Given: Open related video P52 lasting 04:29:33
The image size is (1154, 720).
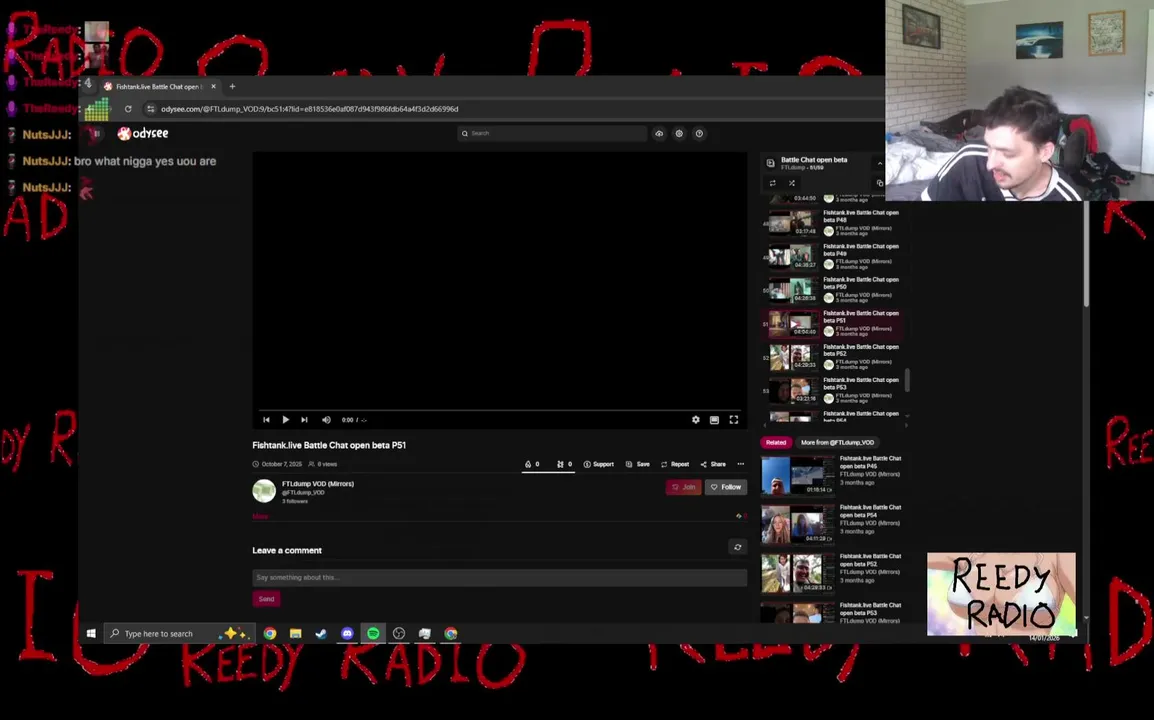Looking at the screenshot, I should pyautogui.click(x=835, y=573).
